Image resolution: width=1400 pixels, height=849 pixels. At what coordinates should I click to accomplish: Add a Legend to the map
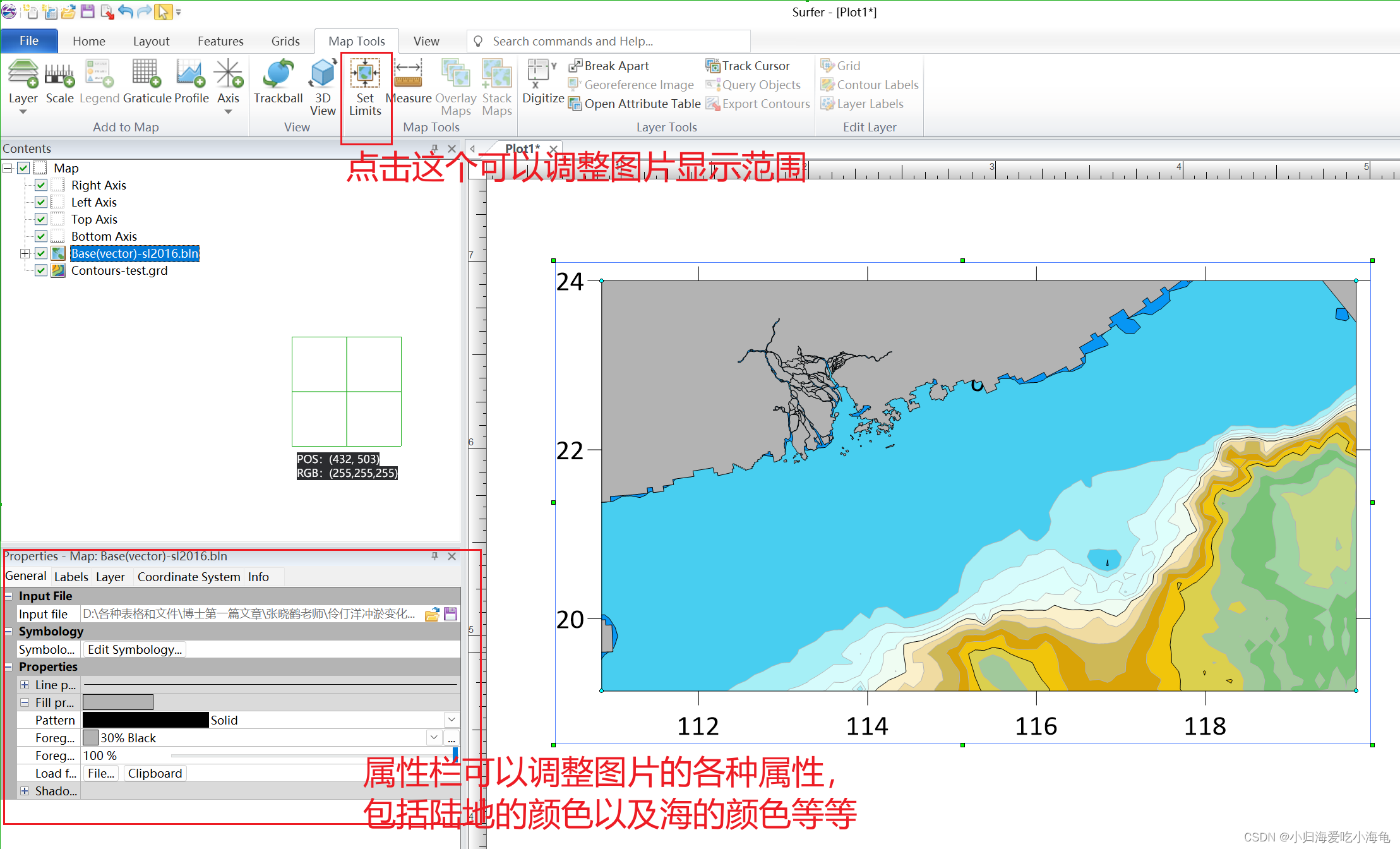click(99, 82)
